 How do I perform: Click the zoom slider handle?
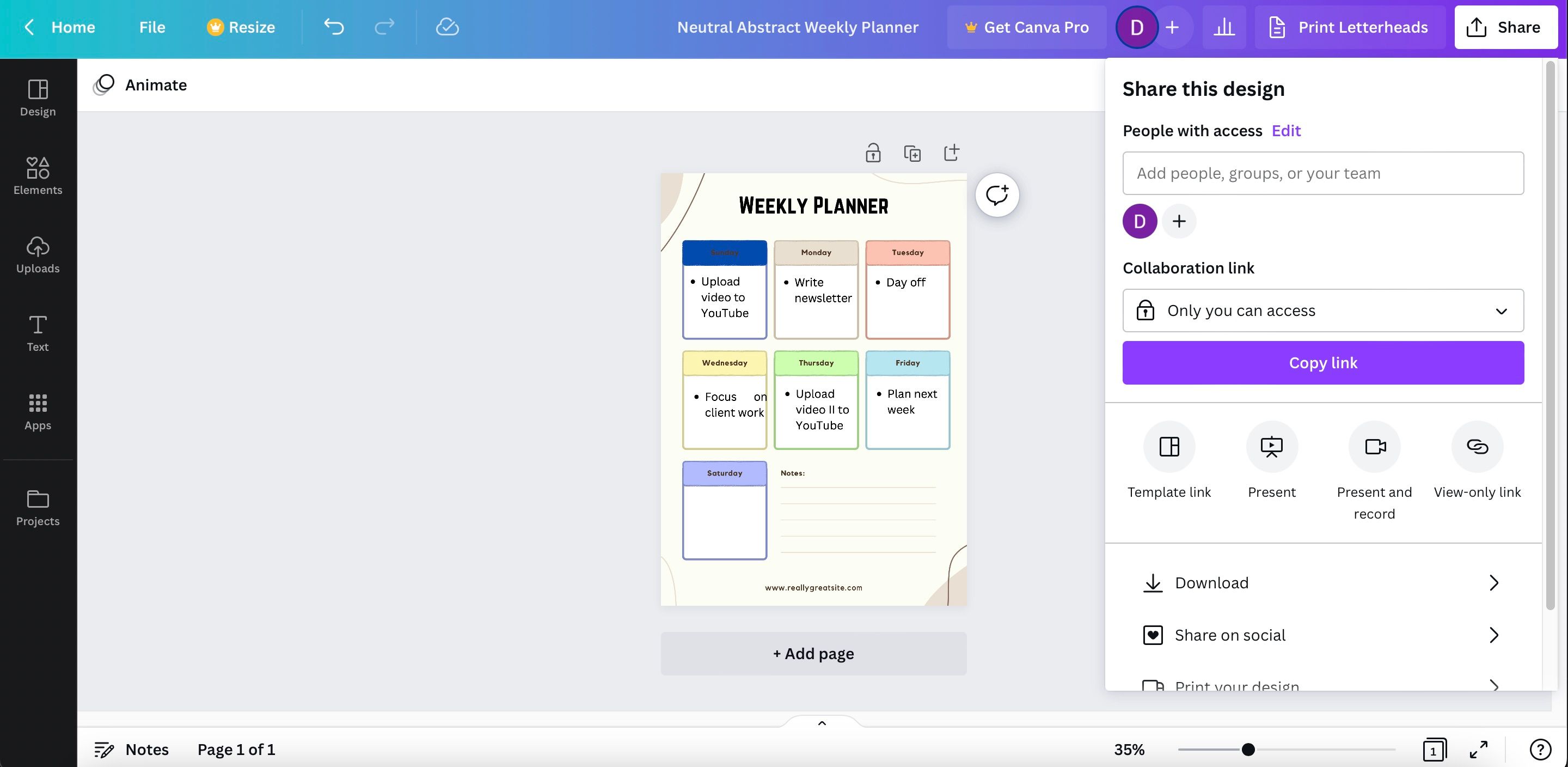click(1248, 750)
